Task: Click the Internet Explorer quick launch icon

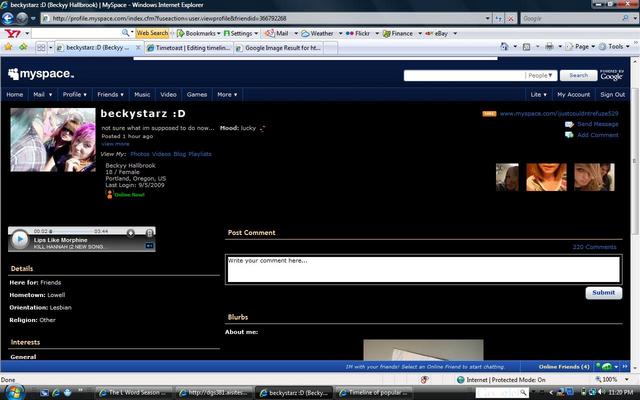Action: pos(56,393)
